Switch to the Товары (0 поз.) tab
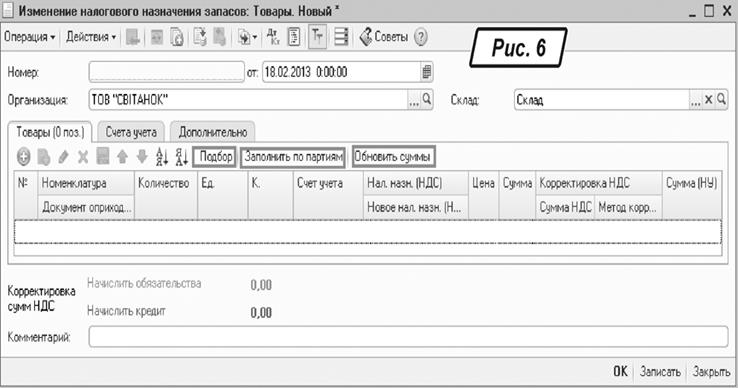This screenshot has height=388, width=738. tap(50, 132)
